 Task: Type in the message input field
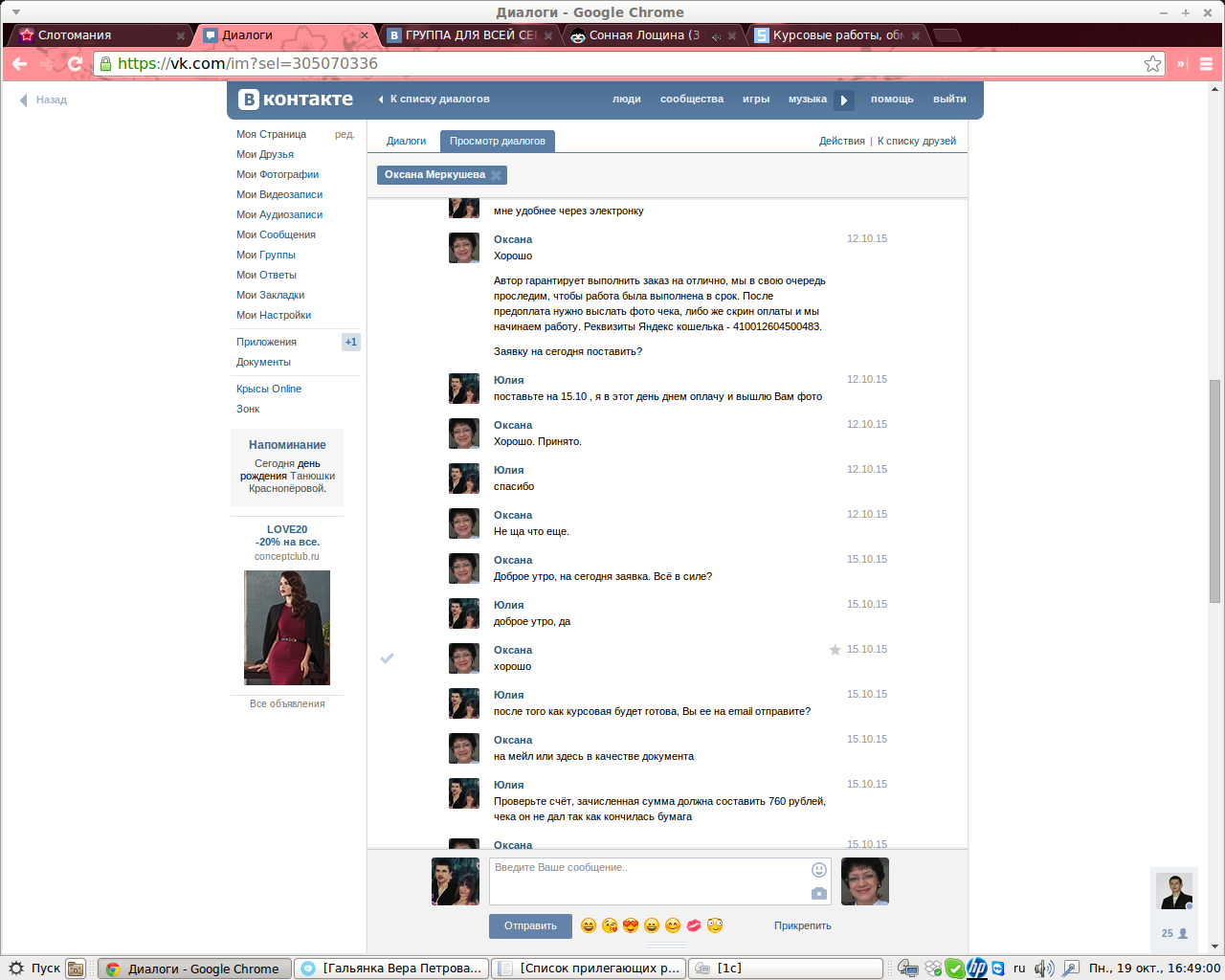coord(647,880)
